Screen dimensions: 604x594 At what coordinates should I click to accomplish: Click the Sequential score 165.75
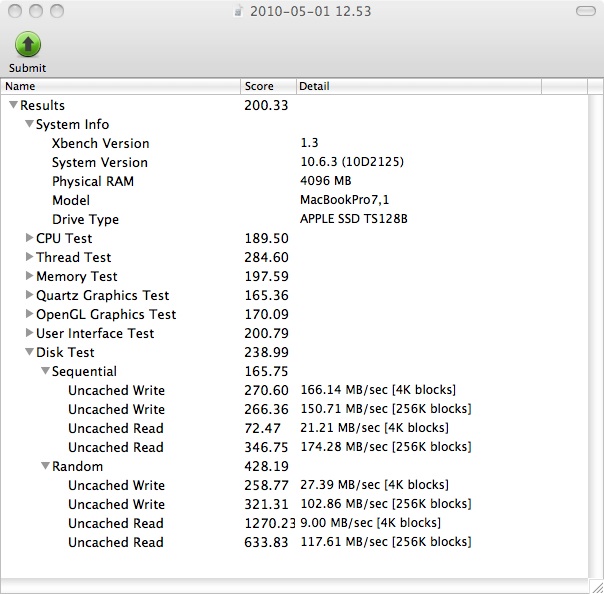[x=267, y=371]
